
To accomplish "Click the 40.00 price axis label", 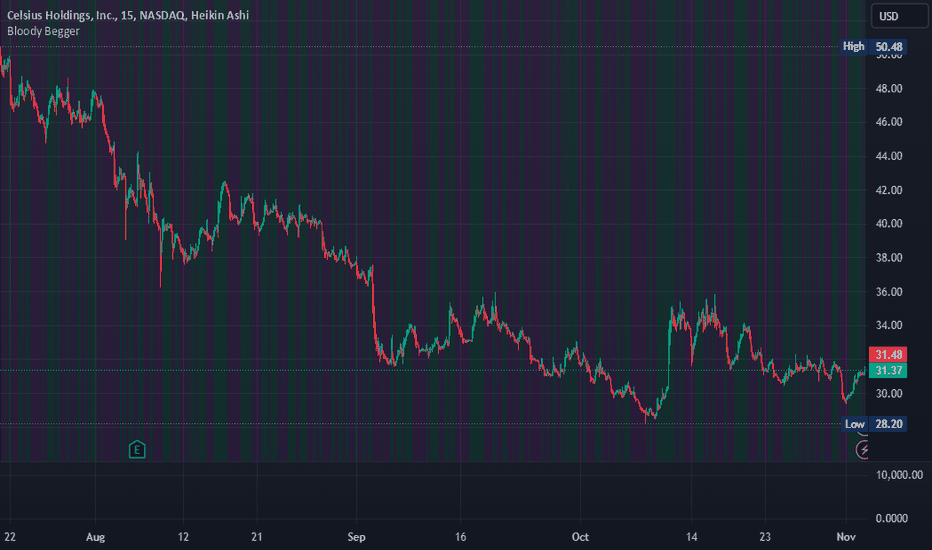I will coord(889,224).
